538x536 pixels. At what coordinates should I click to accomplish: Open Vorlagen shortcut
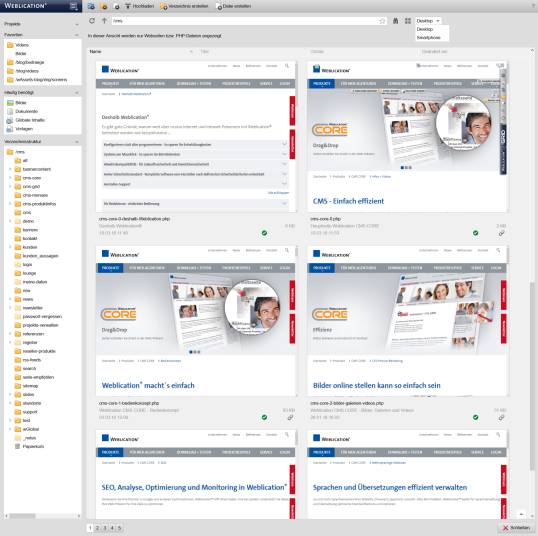pos(20,129)
